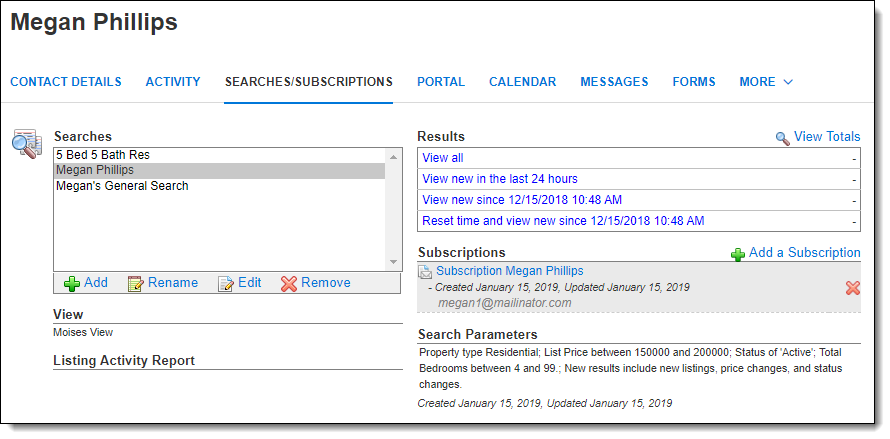The image size is (890, 439).
Task: Click the Searches magnifier documents icon
Action: [x=27, y=144]
